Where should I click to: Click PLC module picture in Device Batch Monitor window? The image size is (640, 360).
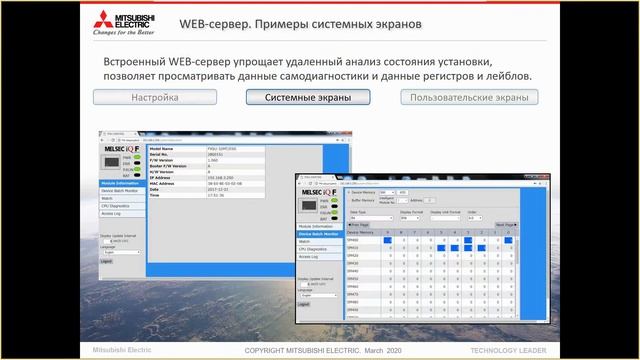pyautogui.click(x=309, y=205)
